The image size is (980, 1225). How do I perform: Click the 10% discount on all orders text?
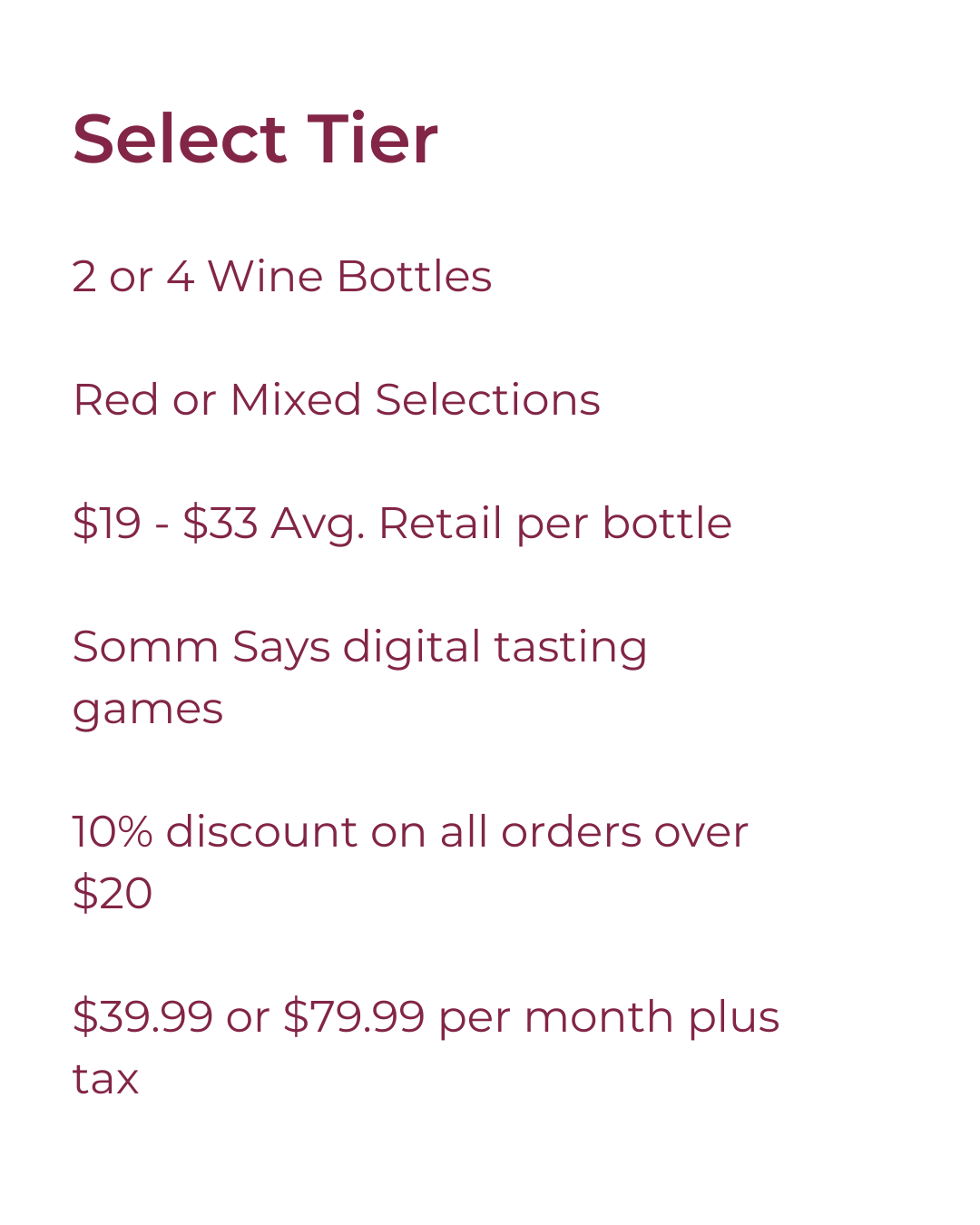tap(410, 832)
